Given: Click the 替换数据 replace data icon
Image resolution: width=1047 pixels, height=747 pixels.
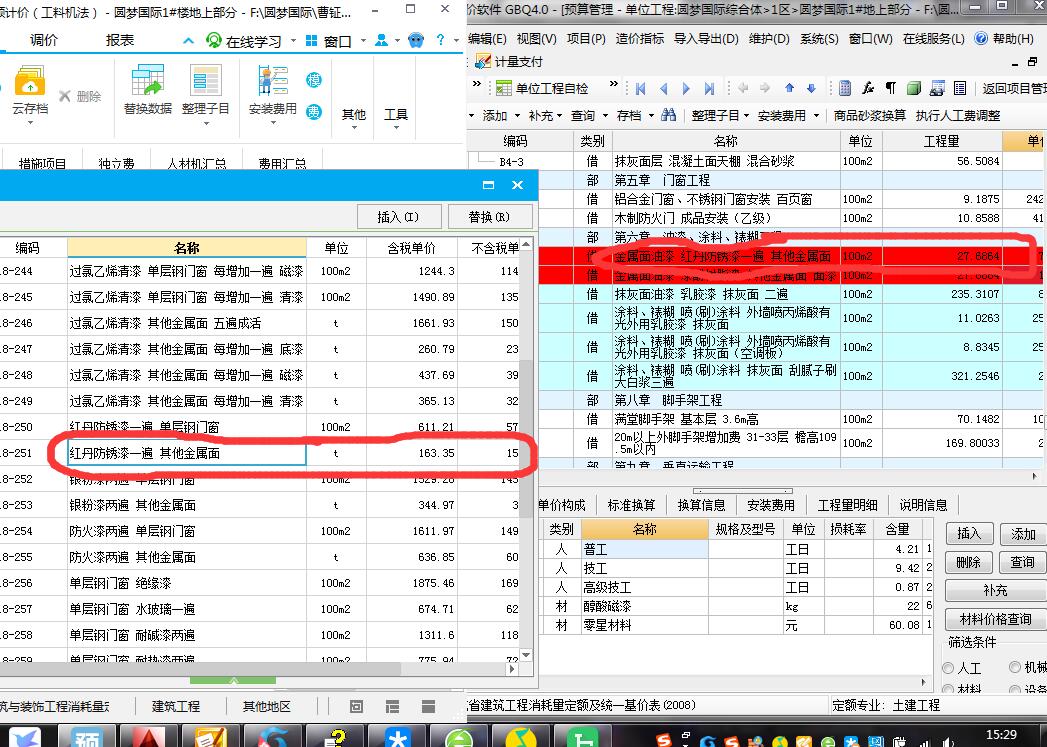Looking at the screenshot, I should (x=148, y=80).
